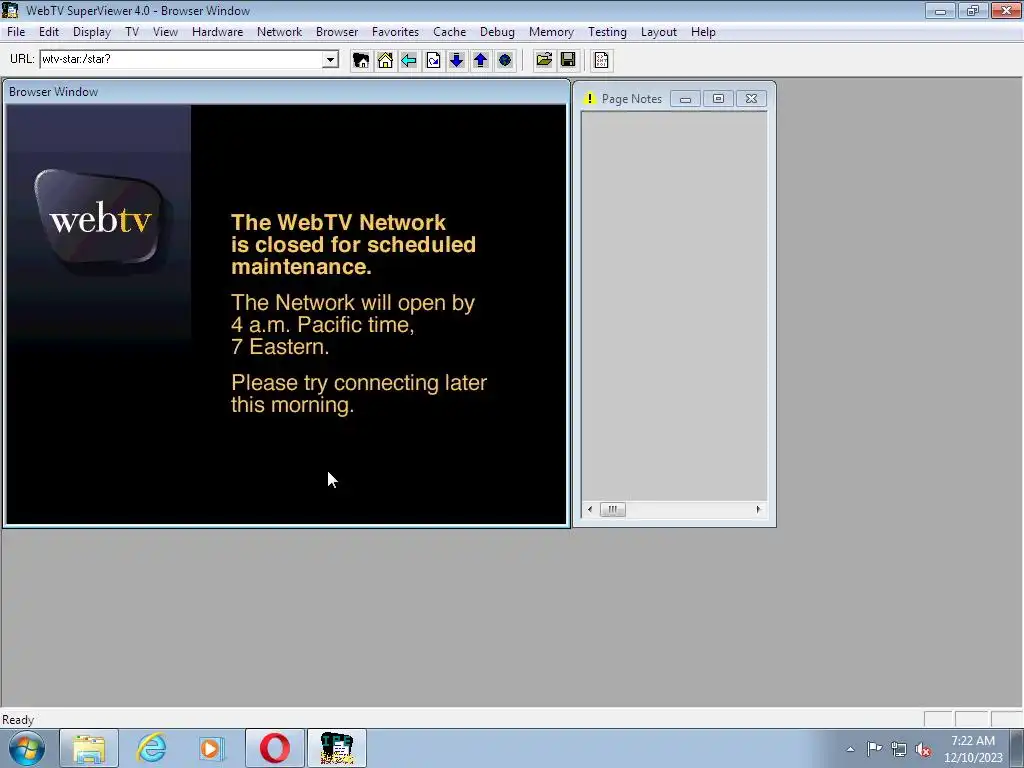Click the blue up arrow toolbar icon
Viewport: 1024px width, 768px height.
[481, 60]
